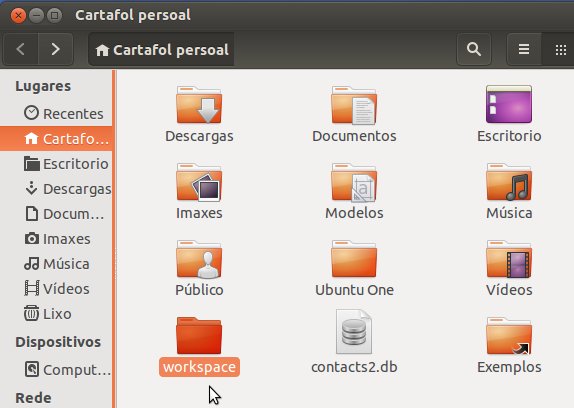
Task: Click the workspace folder name label
Action: (199, 367)
